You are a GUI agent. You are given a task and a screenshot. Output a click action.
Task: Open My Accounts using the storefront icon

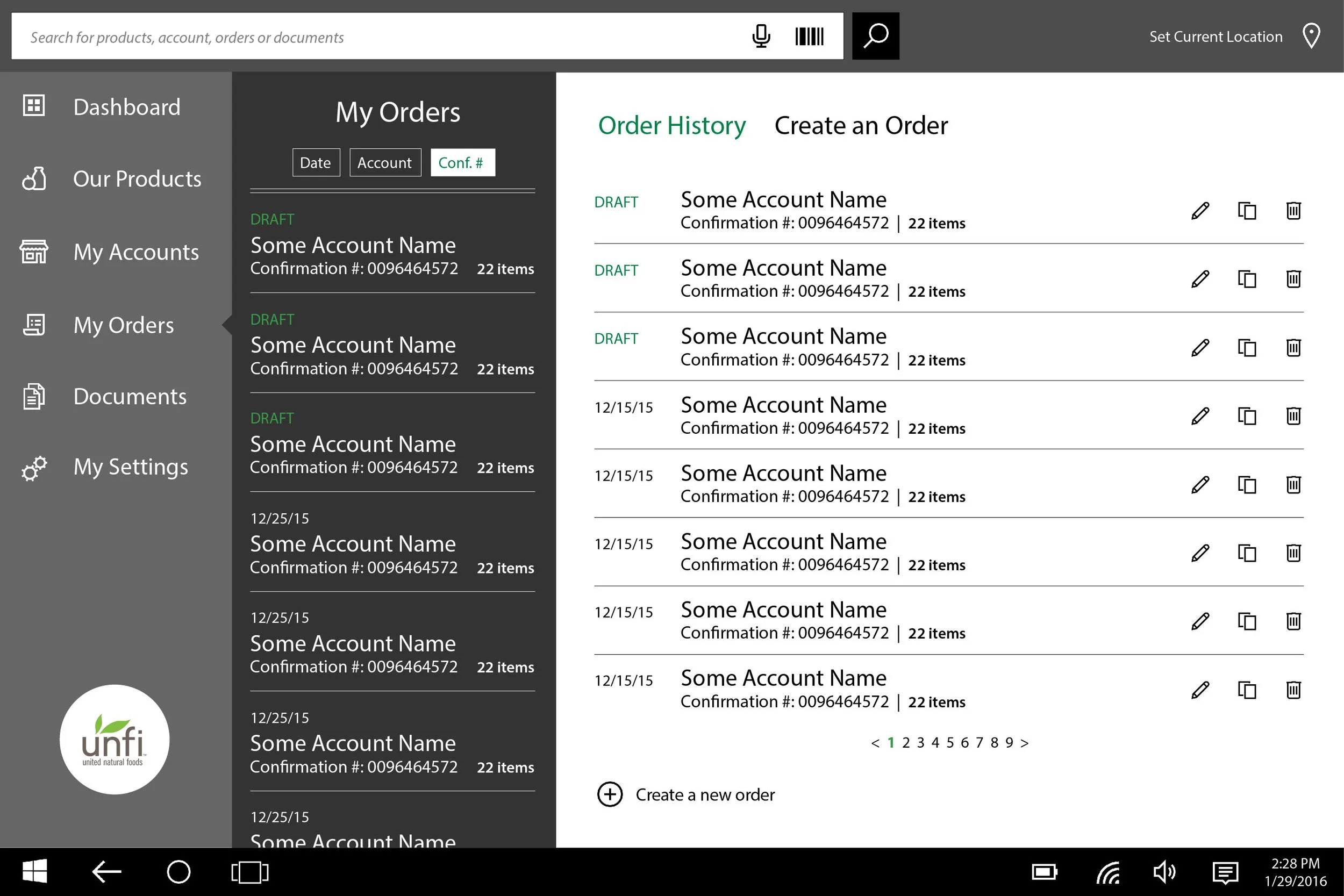33,252
